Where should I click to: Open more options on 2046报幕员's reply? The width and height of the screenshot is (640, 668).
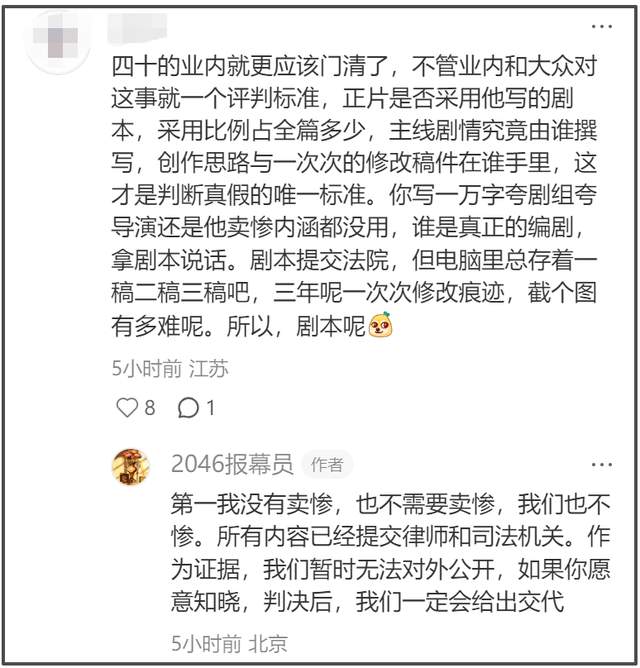pos(602,464)
